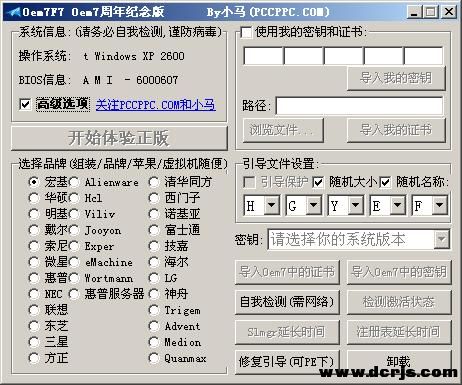Click the first key segment input box
This screenshot has height=385, width=462.
point(263,56)
